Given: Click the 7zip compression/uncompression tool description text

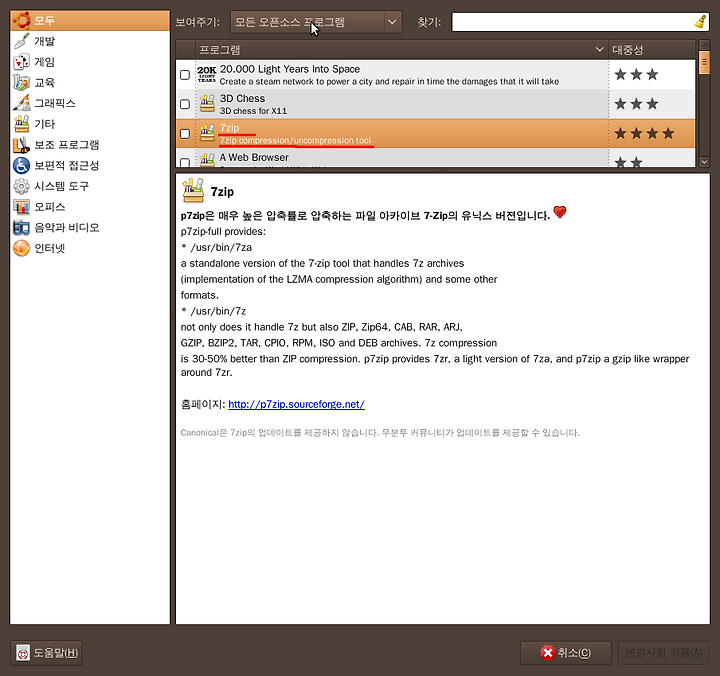Looking at the screenshot, I should (x=295, y=140).
